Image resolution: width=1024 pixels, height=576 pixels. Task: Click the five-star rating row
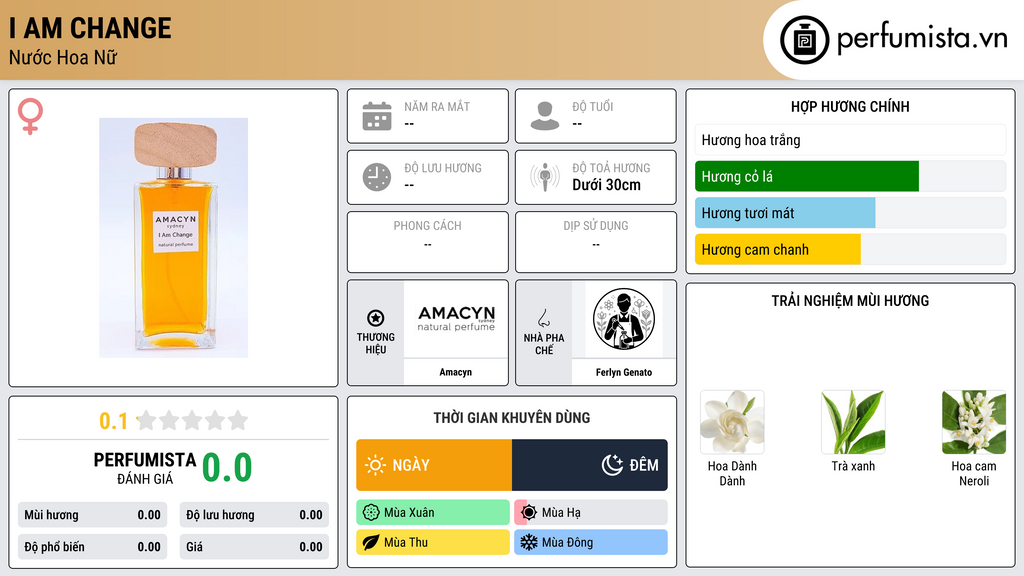(x=193, y=420)
